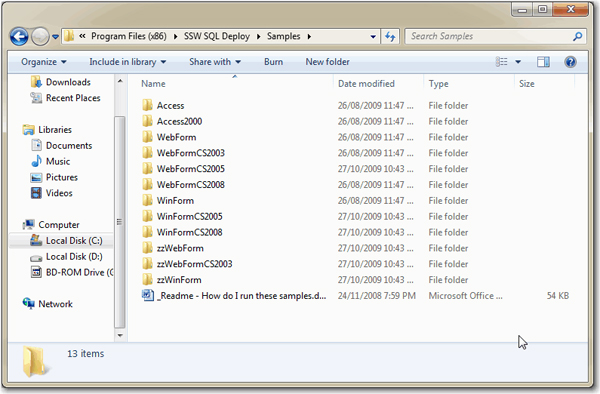Open the recent locations history dropdown arrow
This screenshot has width=600, height=394.
coord(55,37)
